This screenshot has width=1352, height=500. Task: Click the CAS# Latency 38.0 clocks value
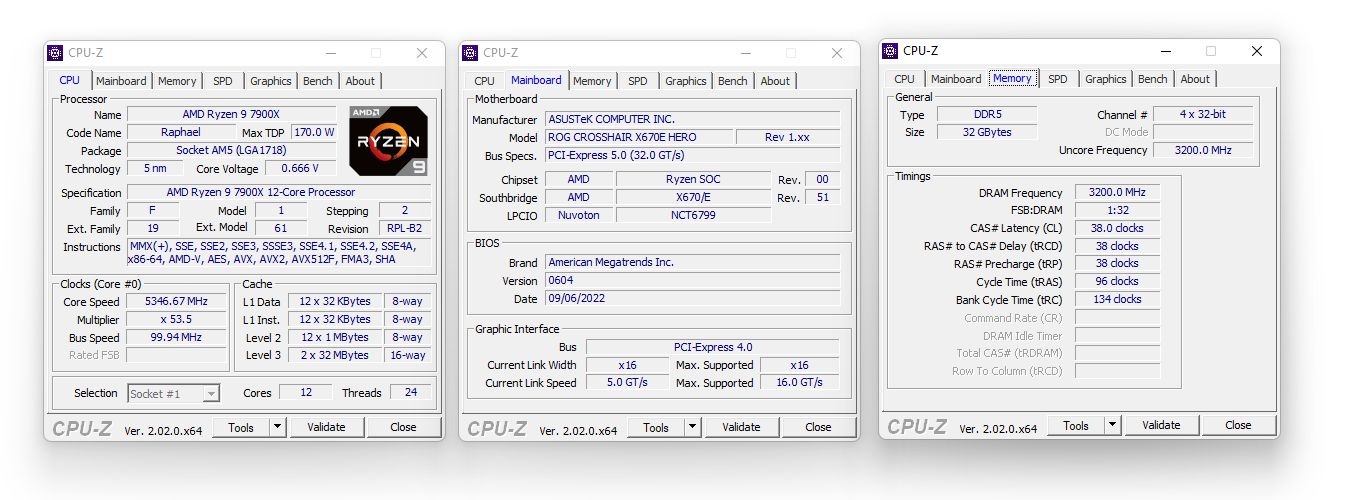point(1117,228)
